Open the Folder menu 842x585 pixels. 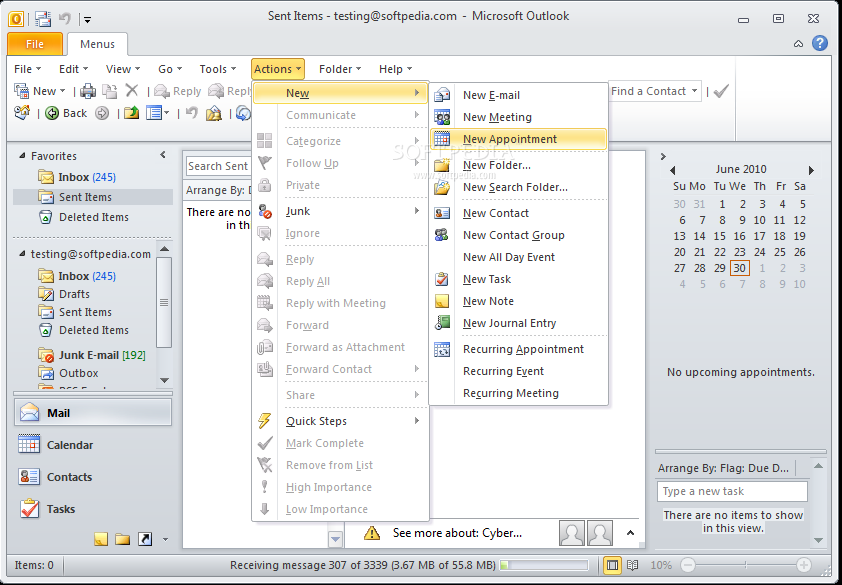pos(340,69)
